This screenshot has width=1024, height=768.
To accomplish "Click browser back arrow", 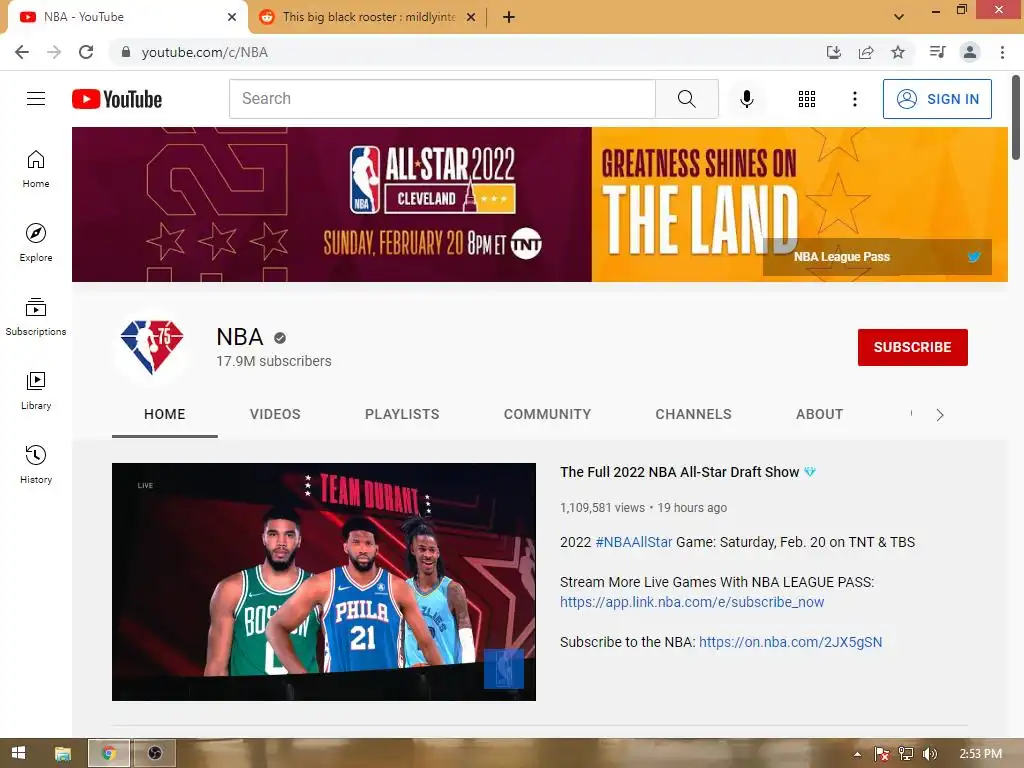I will (22, 52).
